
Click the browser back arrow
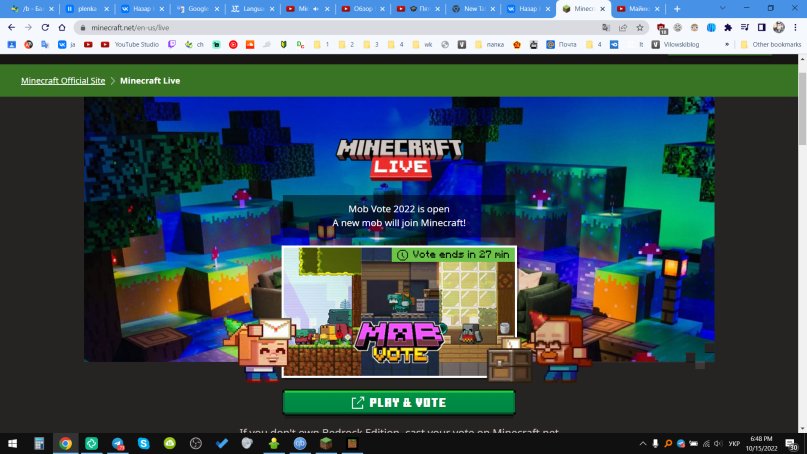coord(11,27)
